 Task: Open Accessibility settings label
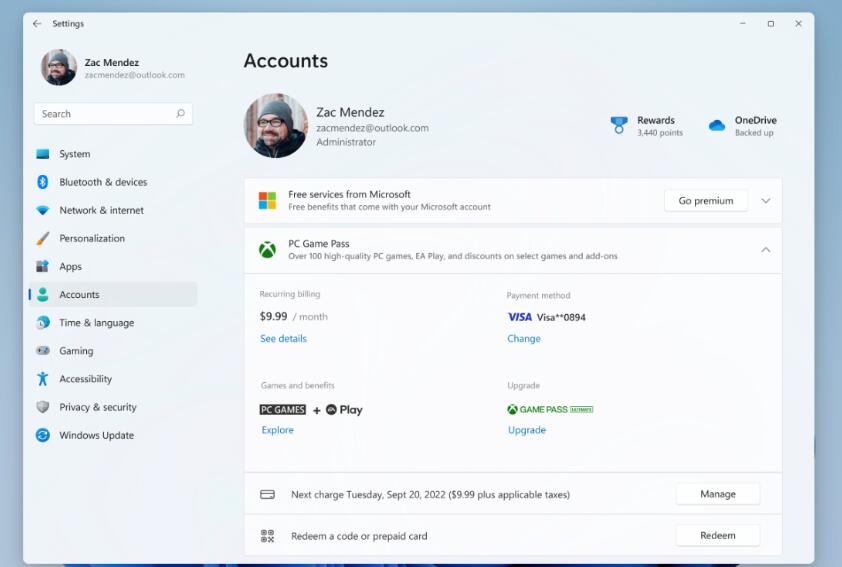(x=85, y=379)
